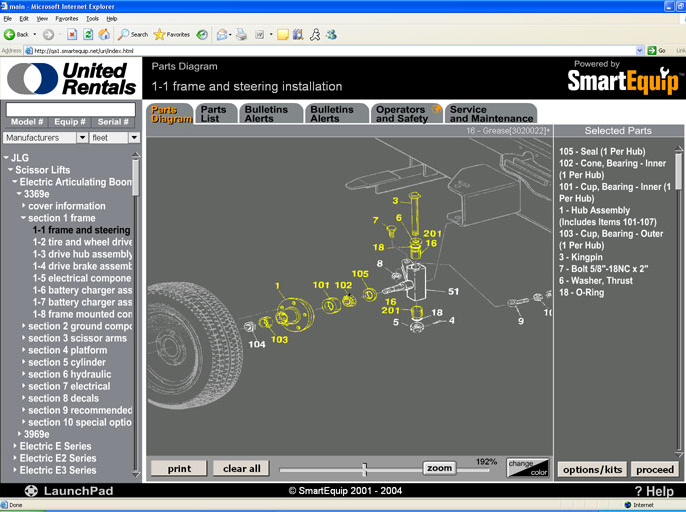Click the zoom button
The height and width of the screenshot is (512, 686).
tap(439, 468)
